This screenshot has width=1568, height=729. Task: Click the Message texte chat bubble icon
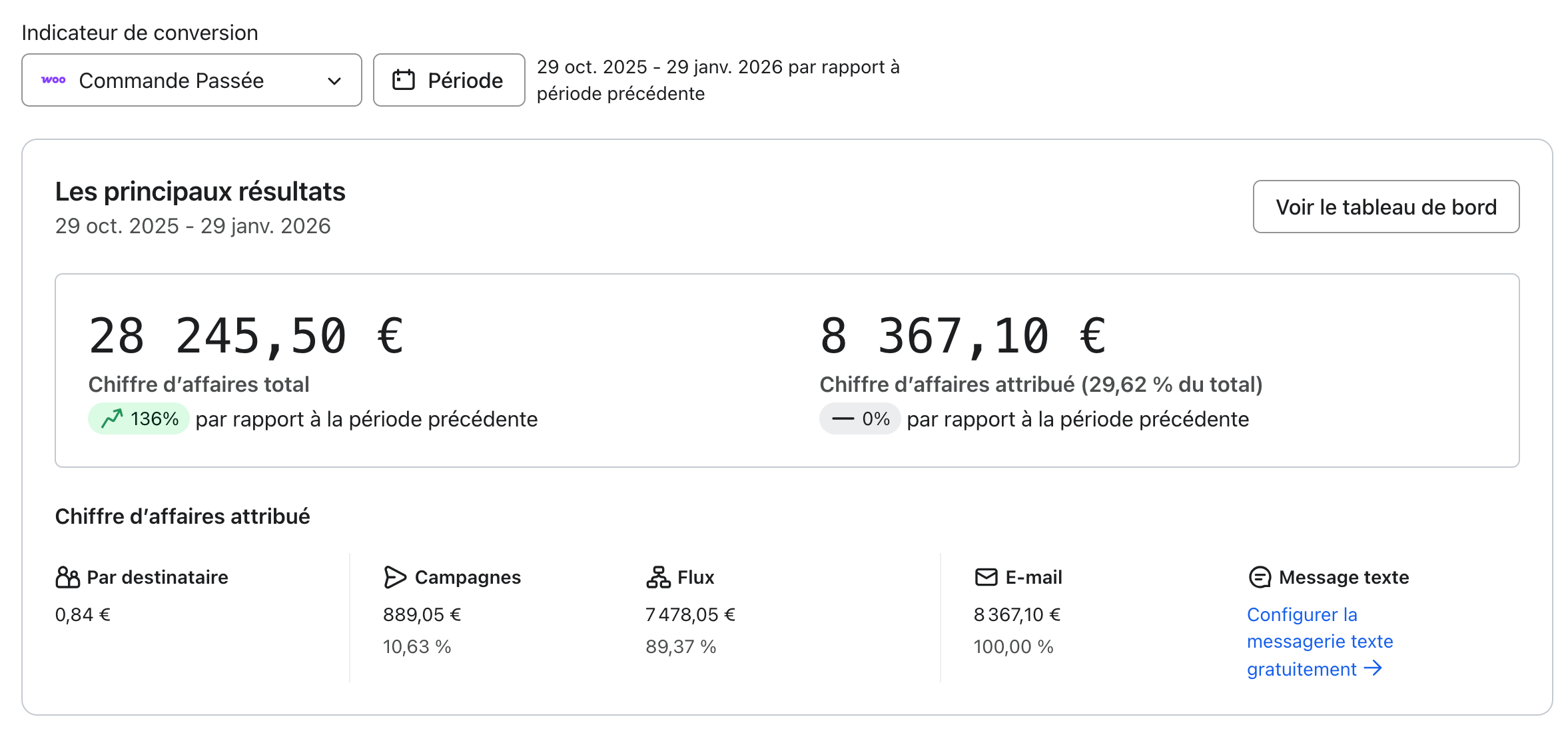click(x=1260, y=577)
